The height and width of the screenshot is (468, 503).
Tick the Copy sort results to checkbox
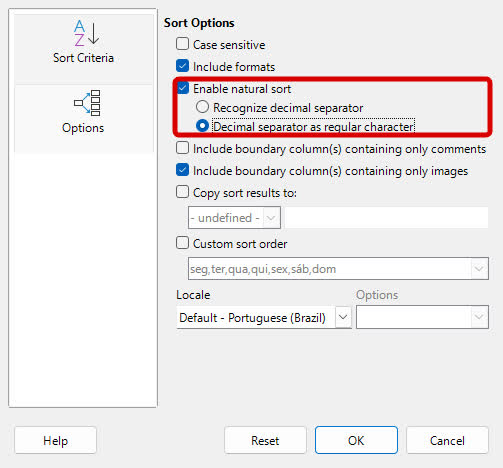(x=182, y=192)
